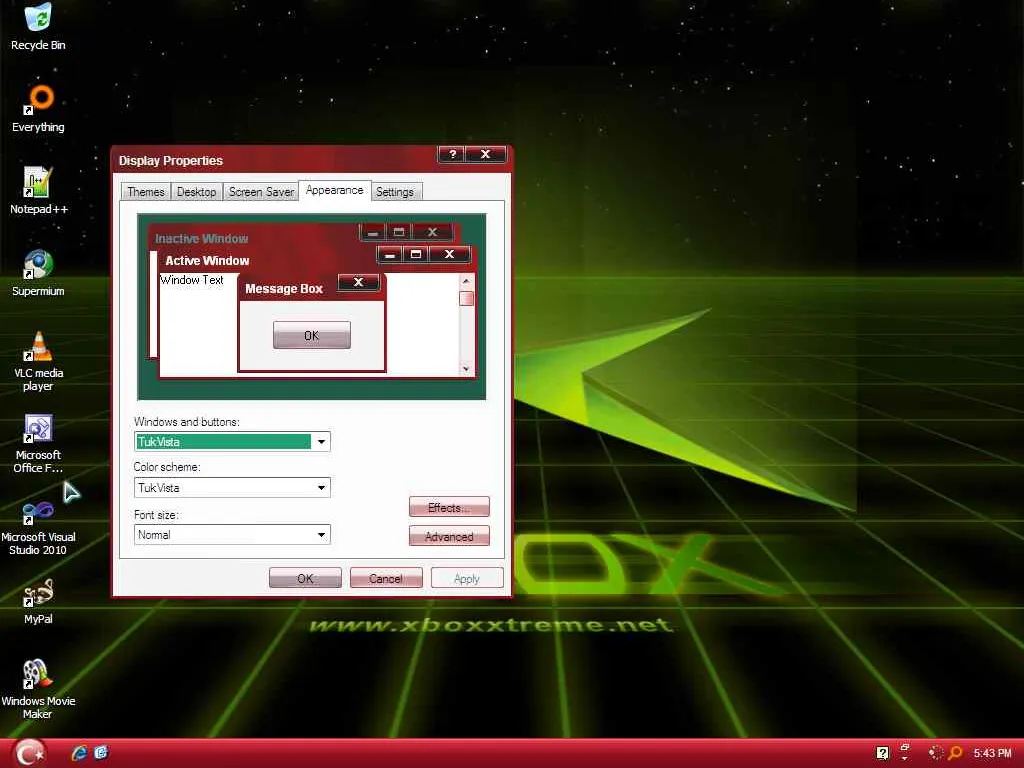Switch to the Settings tab

click(x=395, y=192)
